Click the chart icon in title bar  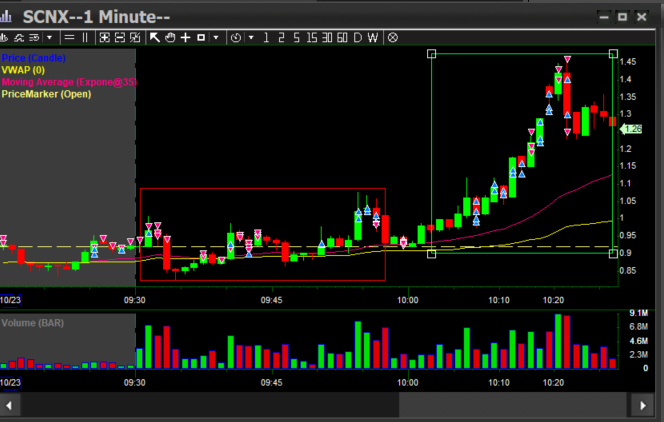tap(6, 17)
